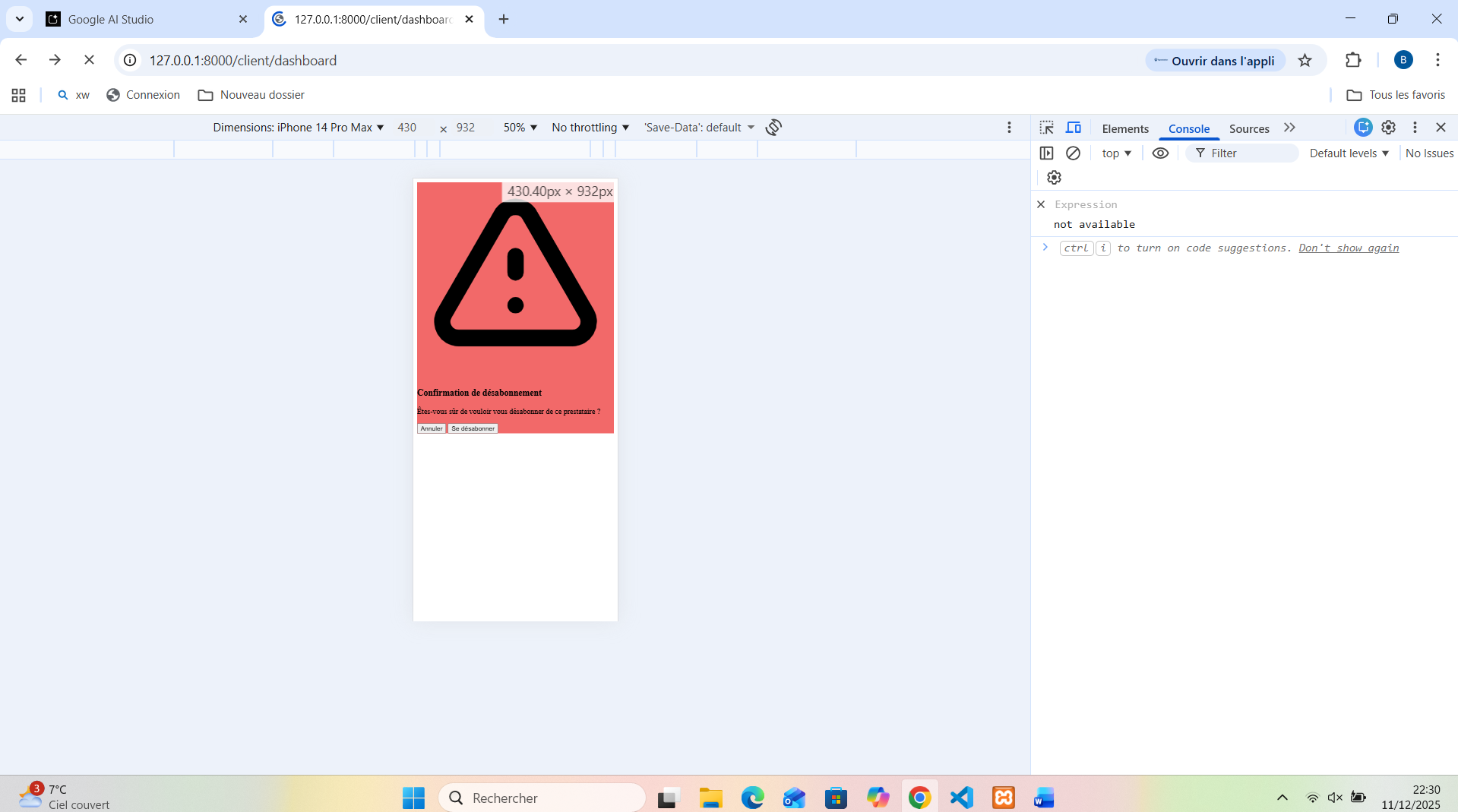
Task: Select the inspect element picker icon
Action: (x=1046, y=128)
